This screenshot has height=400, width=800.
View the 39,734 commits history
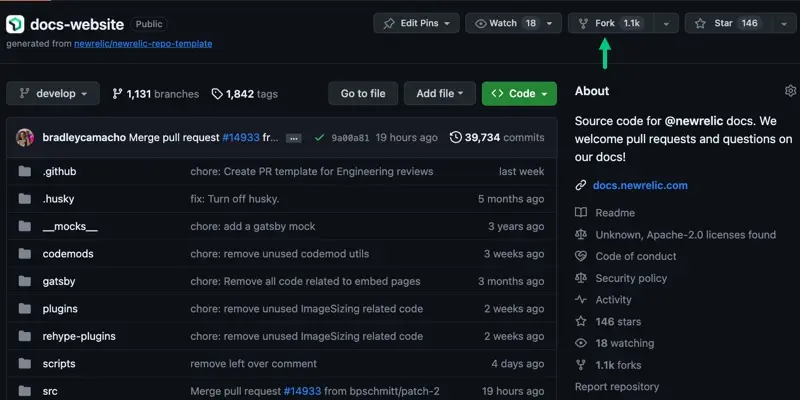[497, 137]
